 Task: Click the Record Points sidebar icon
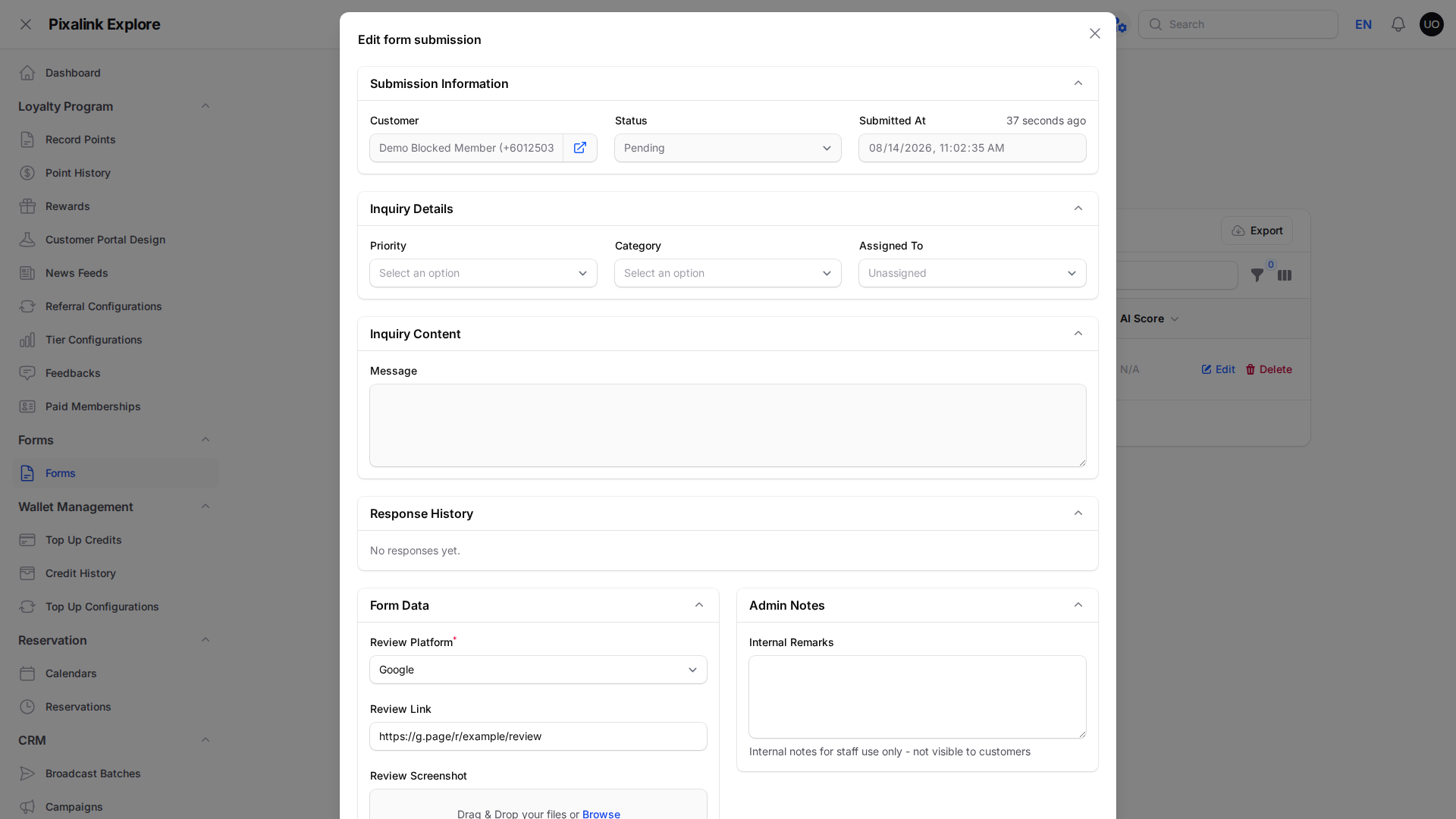coord(27,140)
